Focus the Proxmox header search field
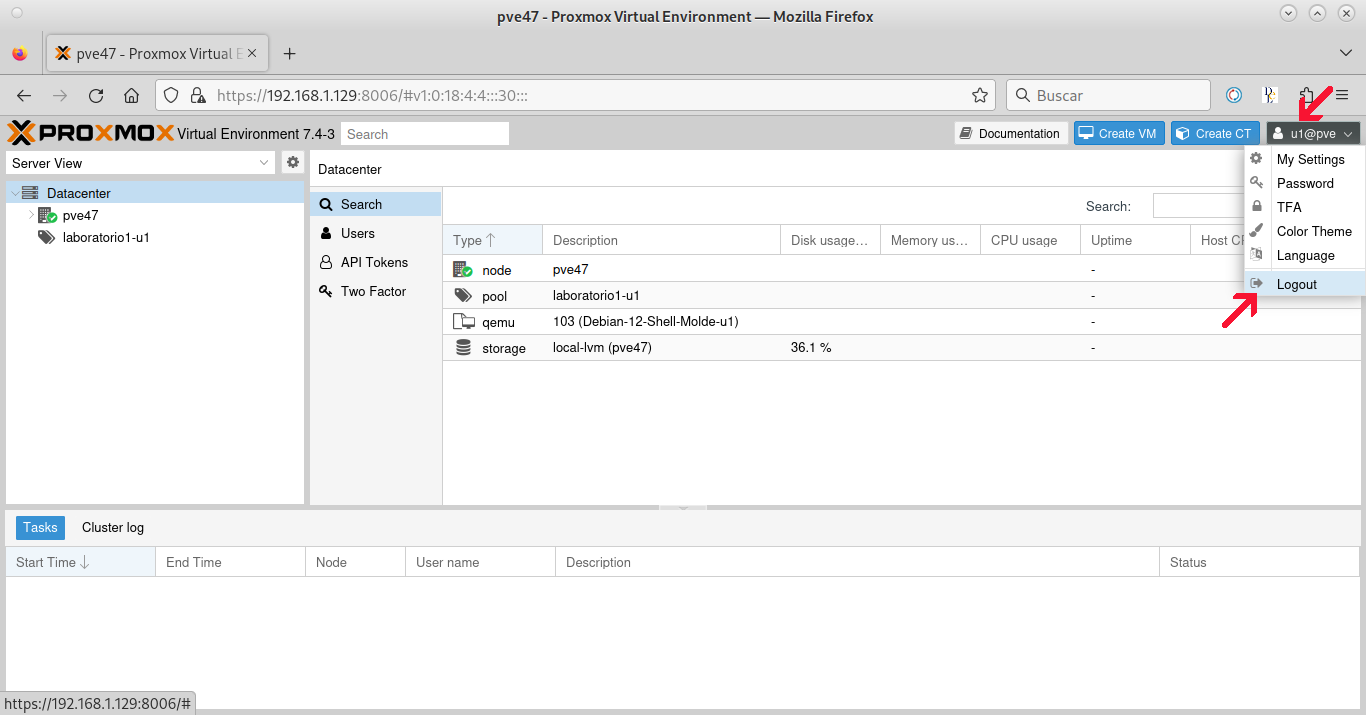Viewport: 1366px width, 715px height. [x=425, y=134]
